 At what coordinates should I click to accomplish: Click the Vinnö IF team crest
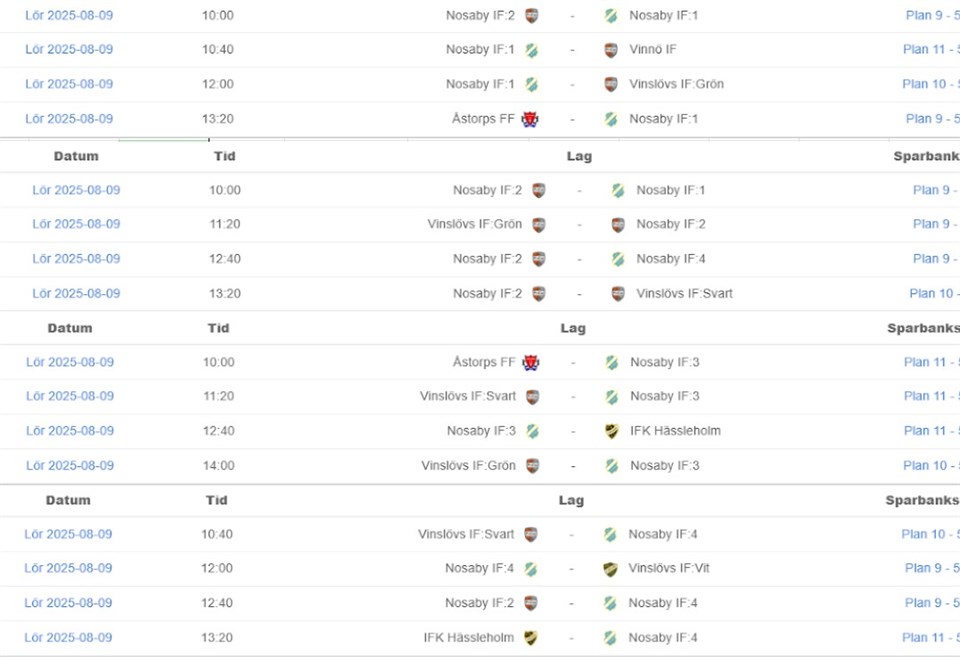[x=611, y=50]
